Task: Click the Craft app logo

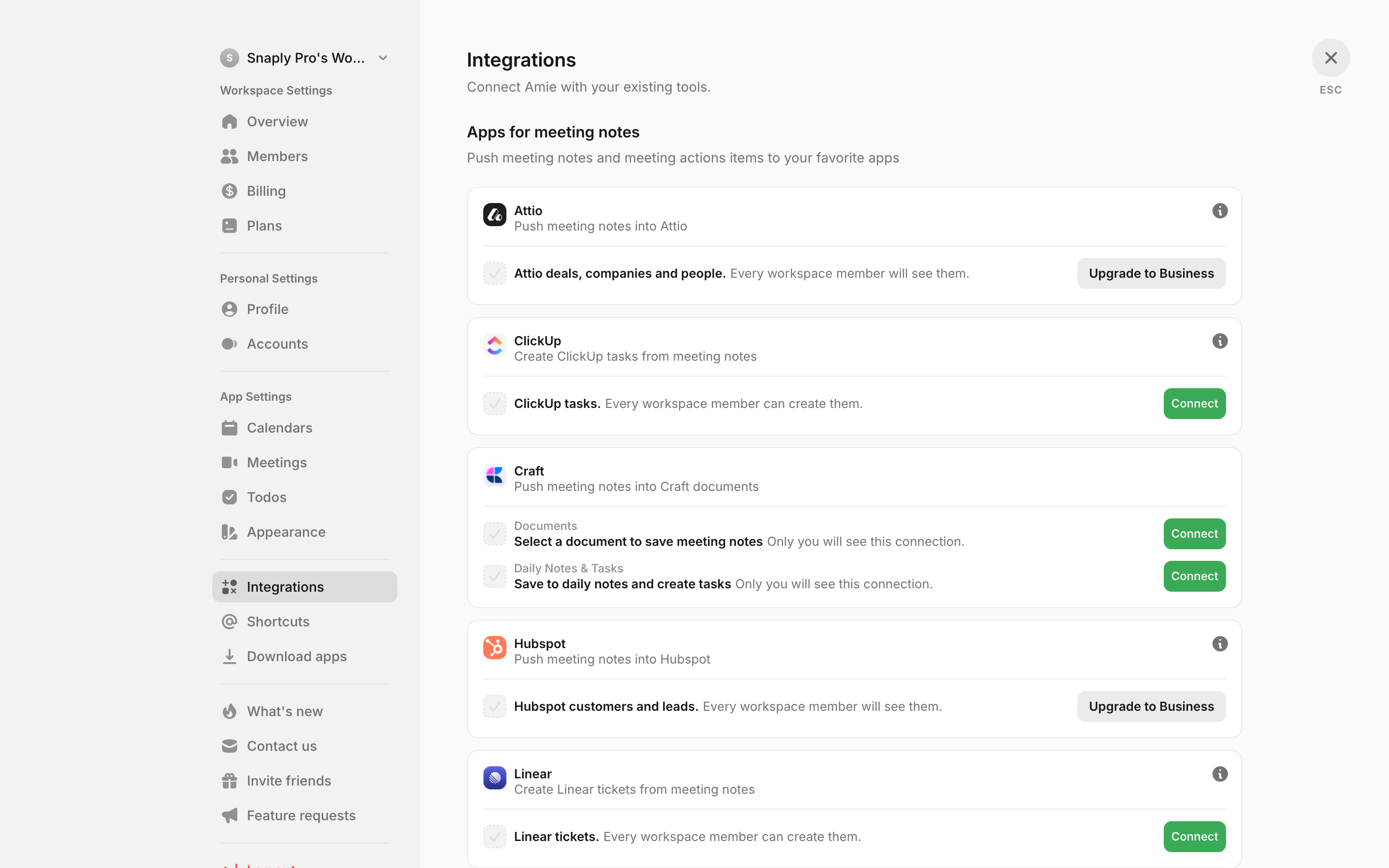Action: point(494,475)
